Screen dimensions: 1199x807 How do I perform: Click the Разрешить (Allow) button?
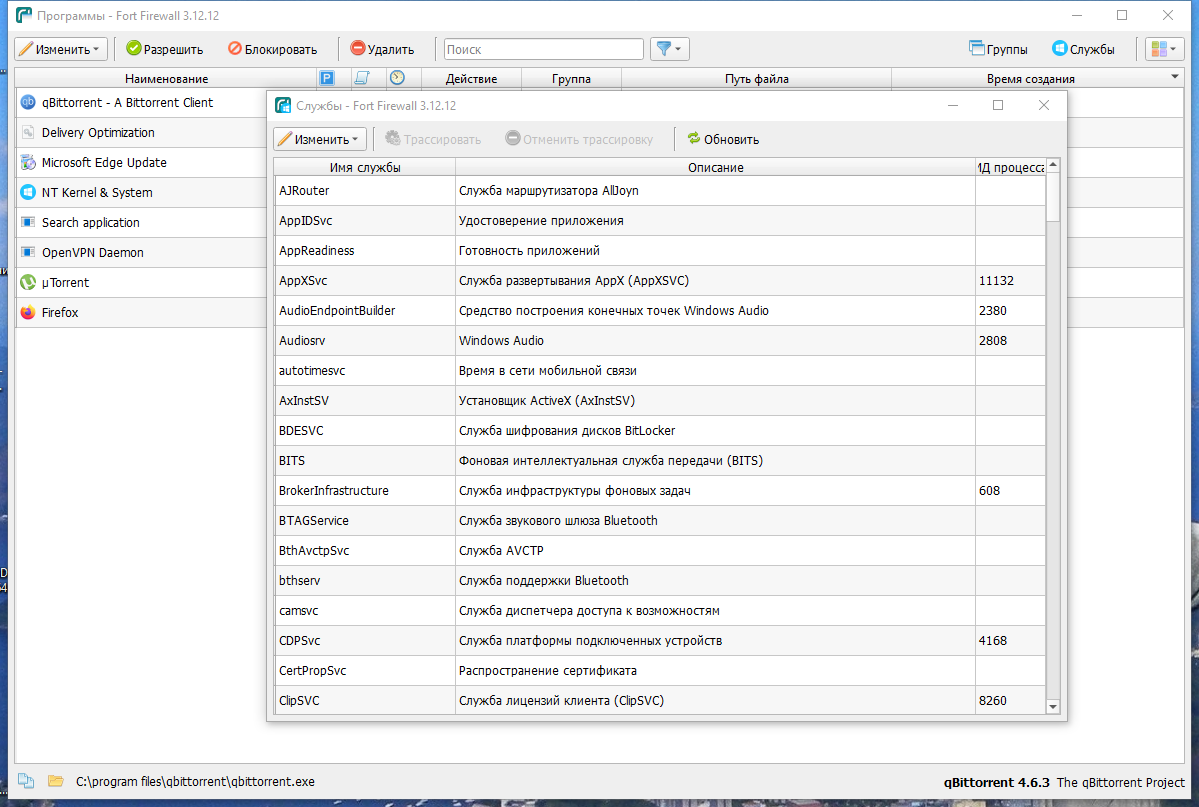(x=164, y=49)
